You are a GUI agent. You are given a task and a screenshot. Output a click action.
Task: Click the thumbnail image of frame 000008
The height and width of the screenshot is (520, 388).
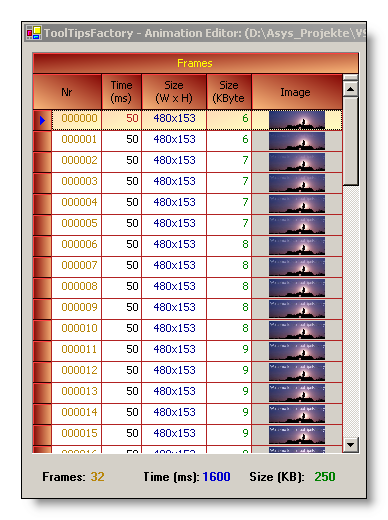[x=297, y=288]
